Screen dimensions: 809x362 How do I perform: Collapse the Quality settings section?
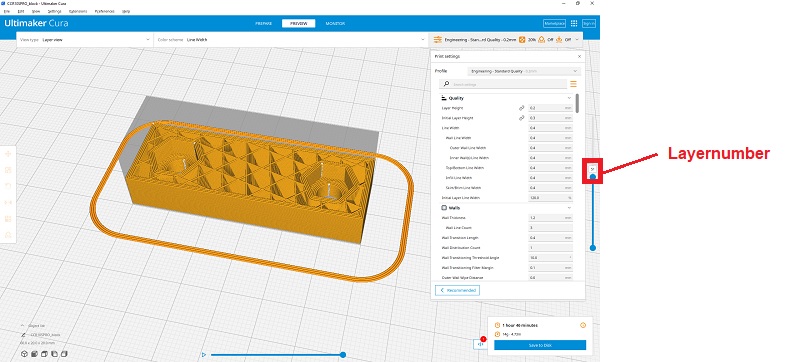(570, 98)
